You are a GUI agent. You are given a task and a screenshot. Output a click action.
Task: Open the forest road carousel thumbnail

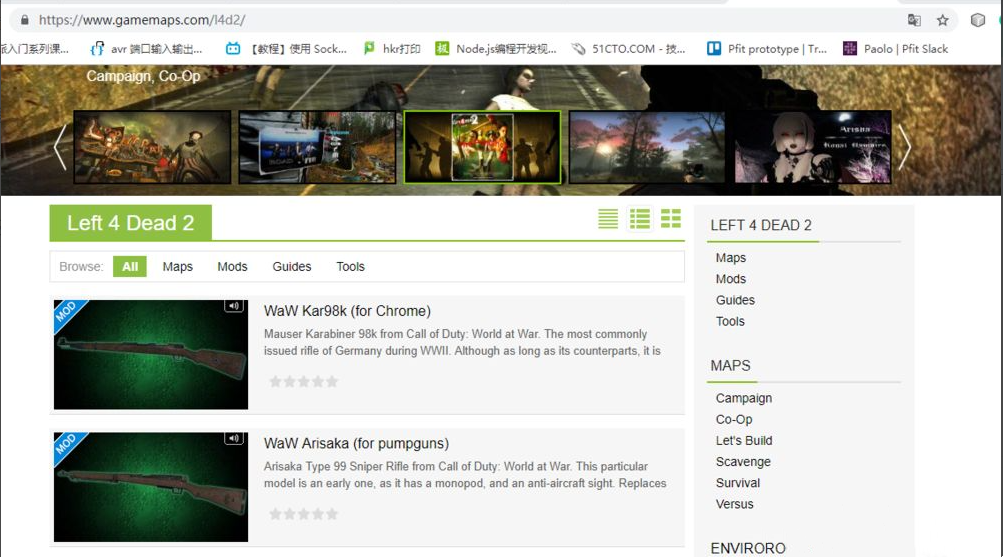point(317,147)
